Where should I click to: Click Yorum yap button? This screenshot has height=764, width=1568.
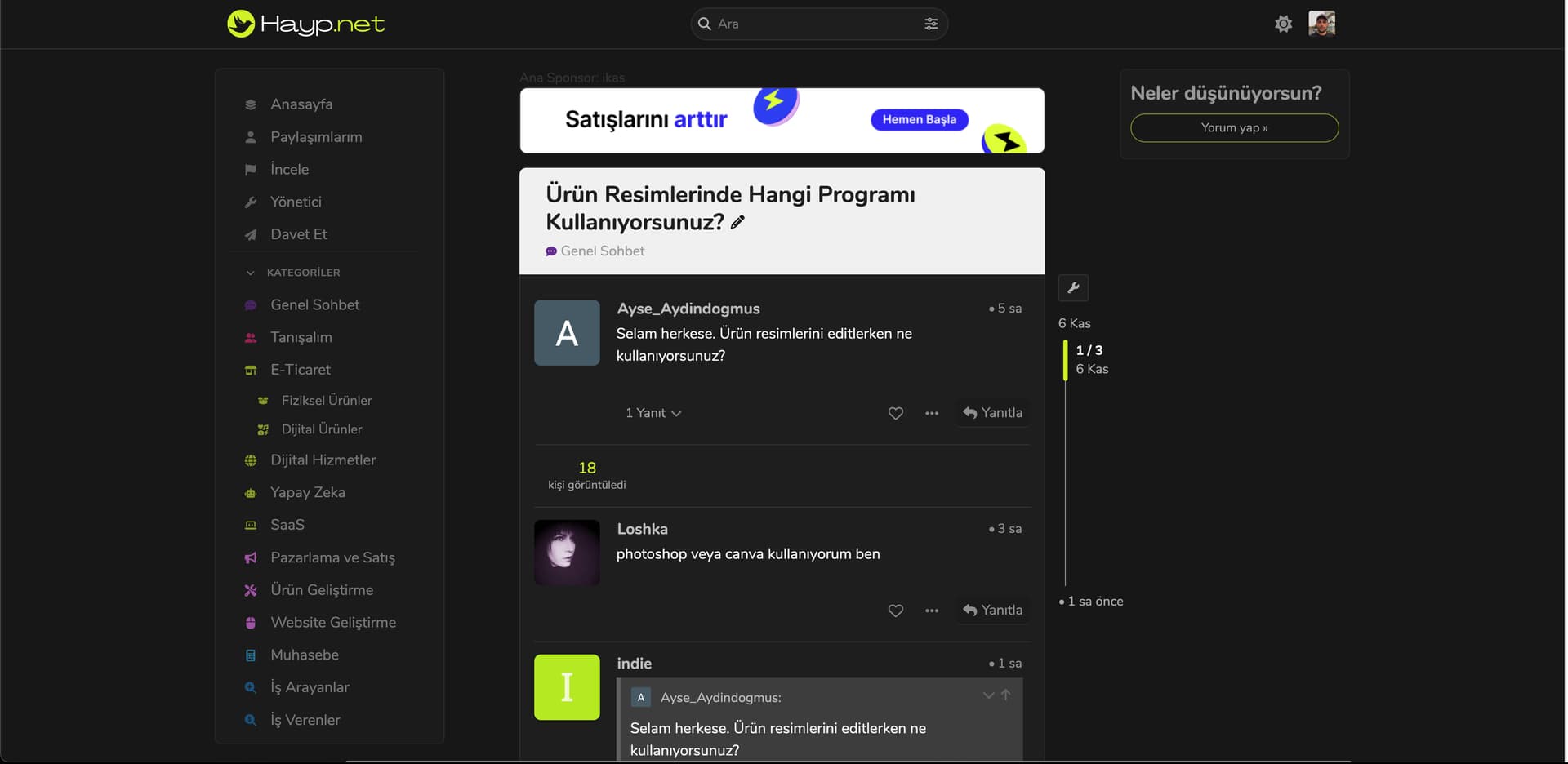click(x=1234, y=127)
